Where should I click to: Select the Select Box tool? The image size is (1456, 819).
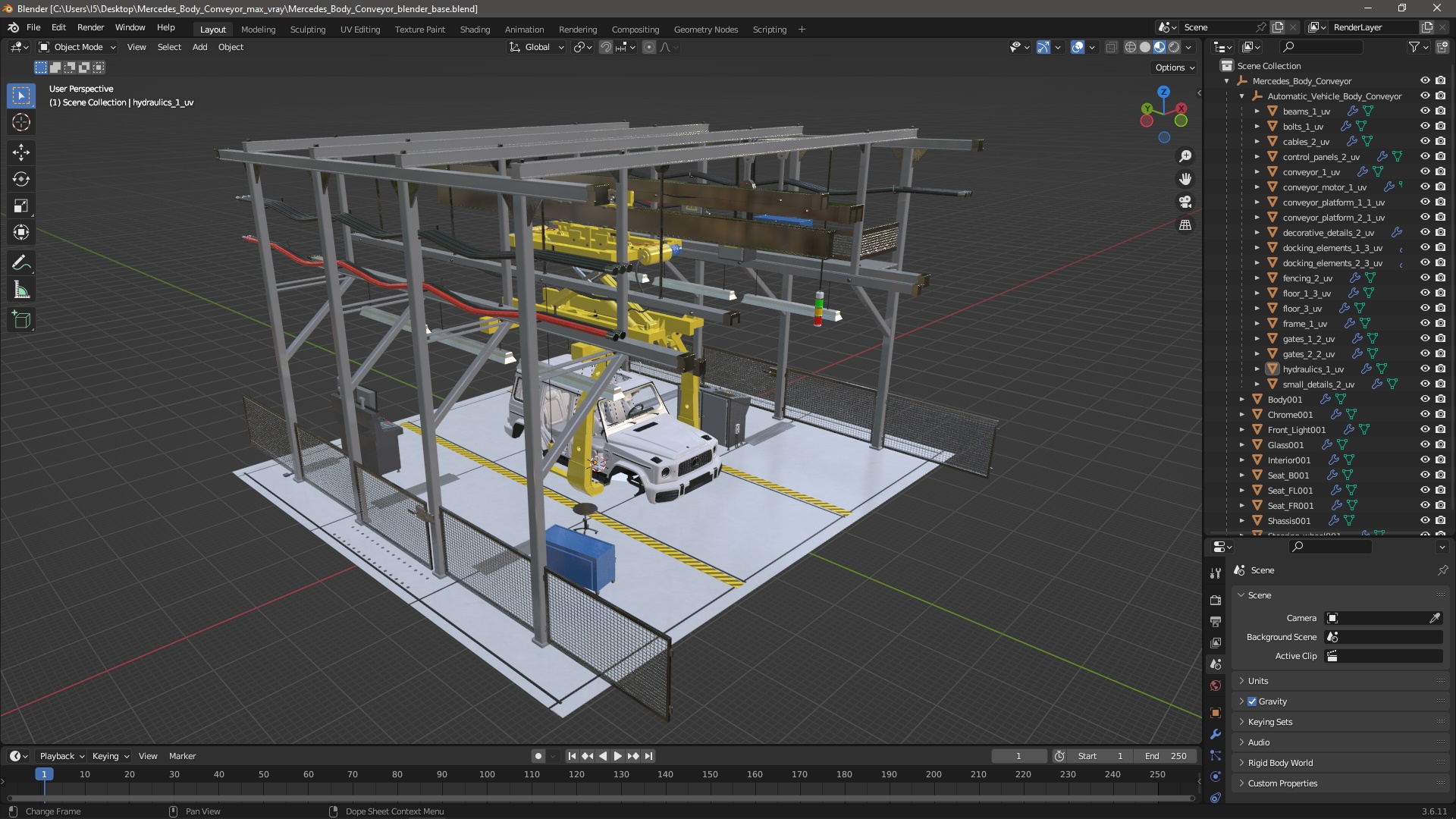(21, 96)
